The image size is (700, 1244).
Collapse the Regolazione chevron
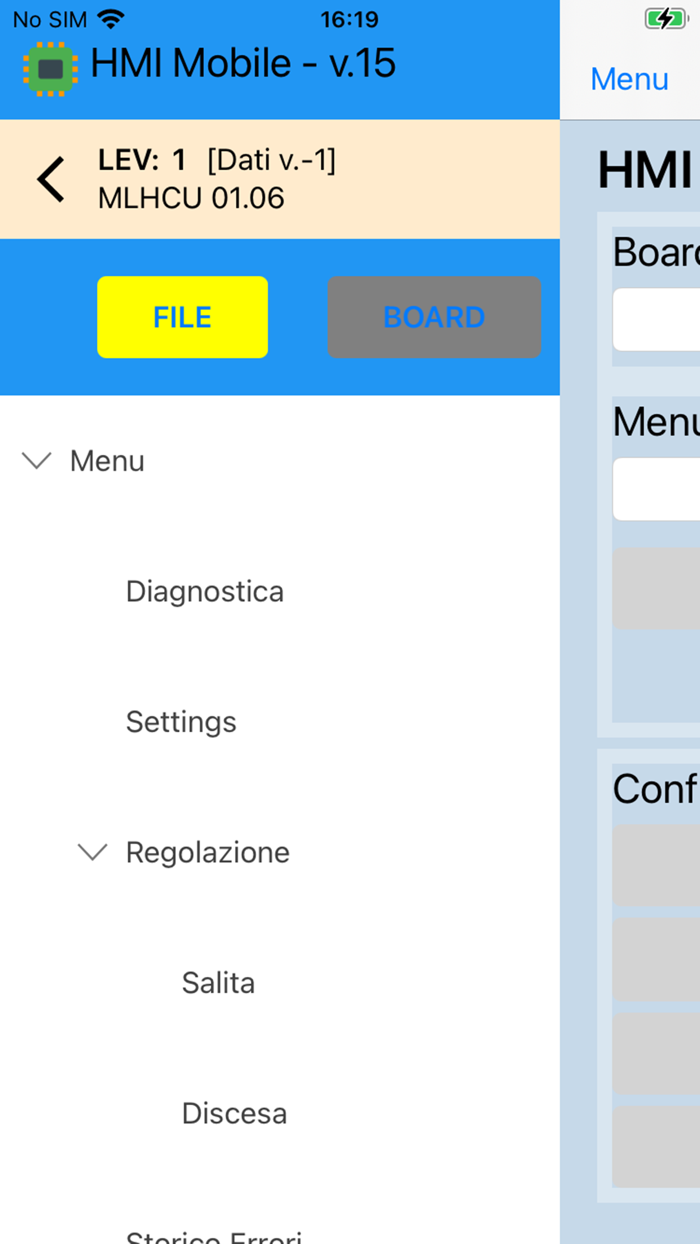(x=93, y=852)
